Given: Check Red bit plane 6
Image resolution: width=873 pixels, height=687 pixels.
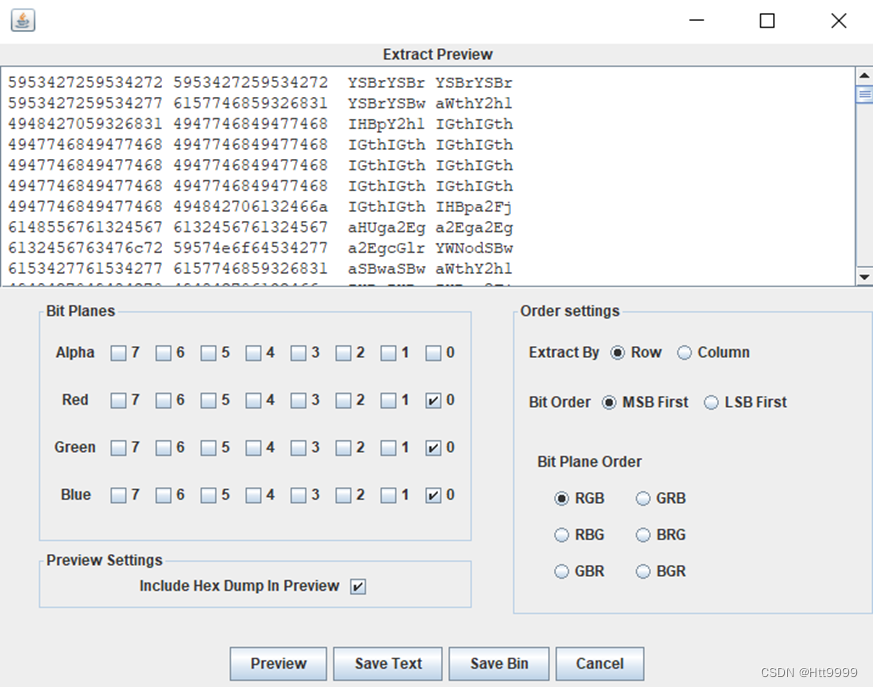Looking at the screenshot, I should [163, 400].
